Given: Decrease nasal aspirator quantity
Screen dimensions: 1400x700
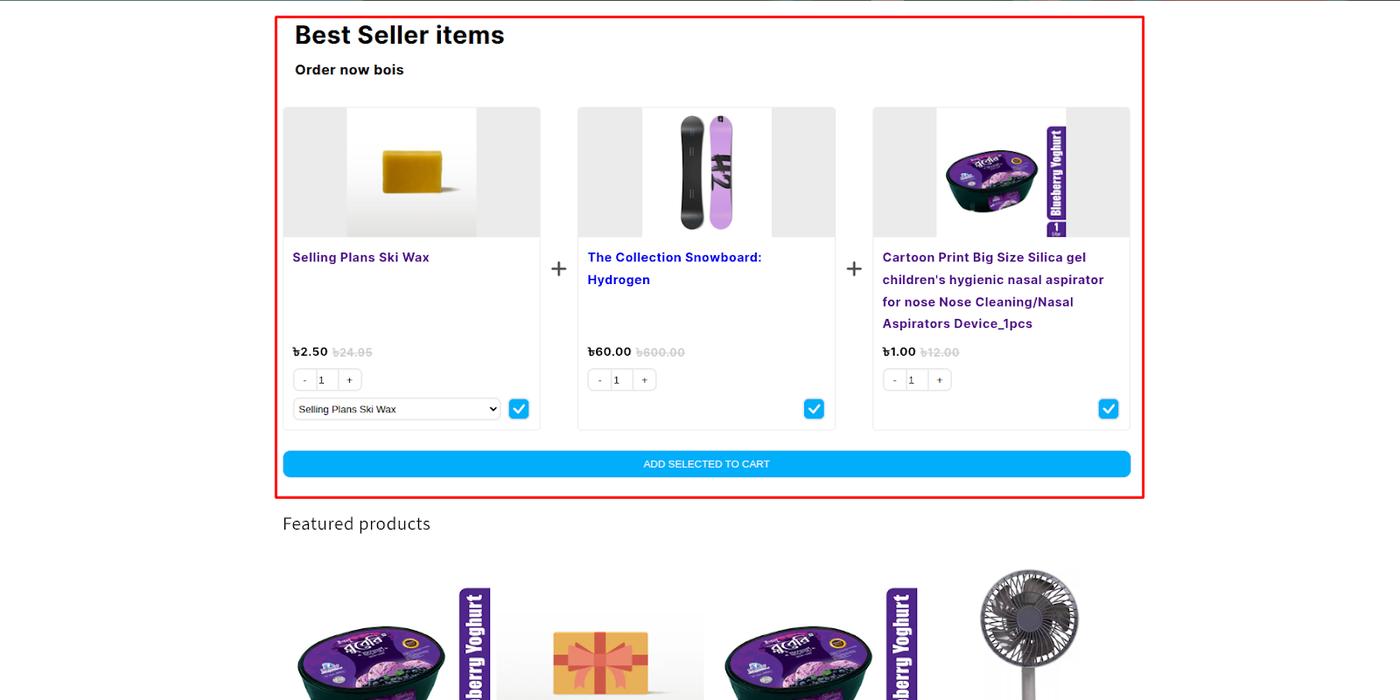Looking at the screenshot, I should pos(895,380).
